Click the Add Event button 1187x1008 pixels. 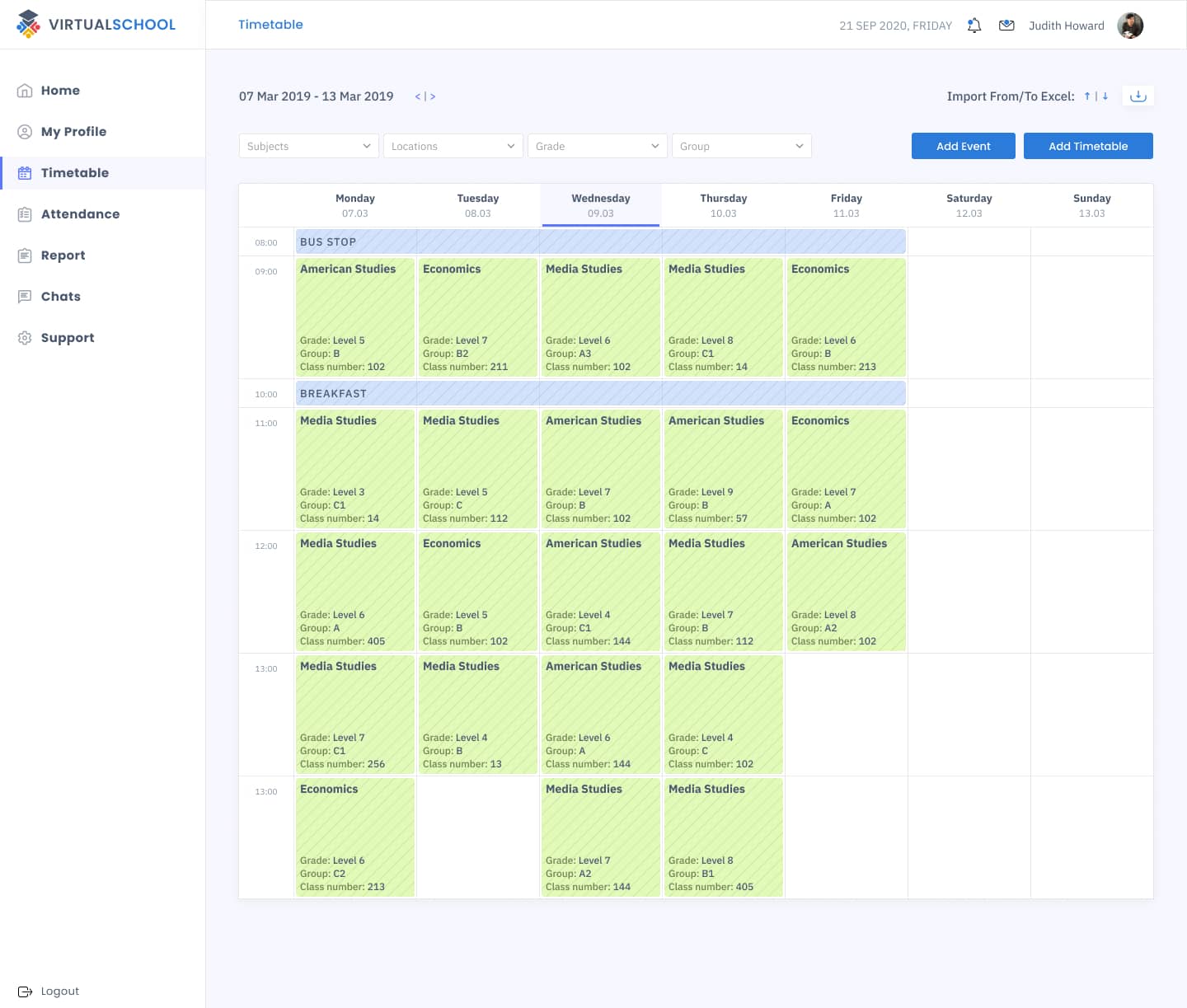tap(964, 146)
